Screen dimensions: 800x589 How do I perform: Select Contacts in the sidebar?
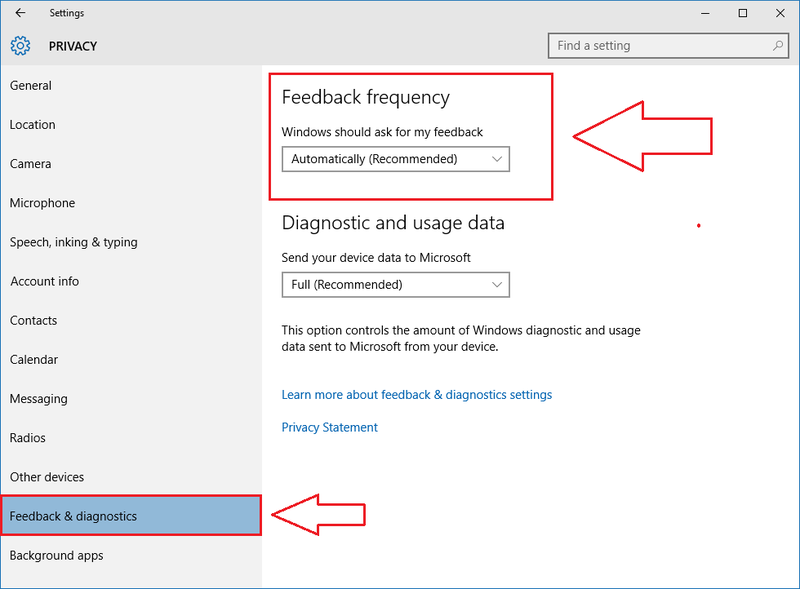coord(33,321)
